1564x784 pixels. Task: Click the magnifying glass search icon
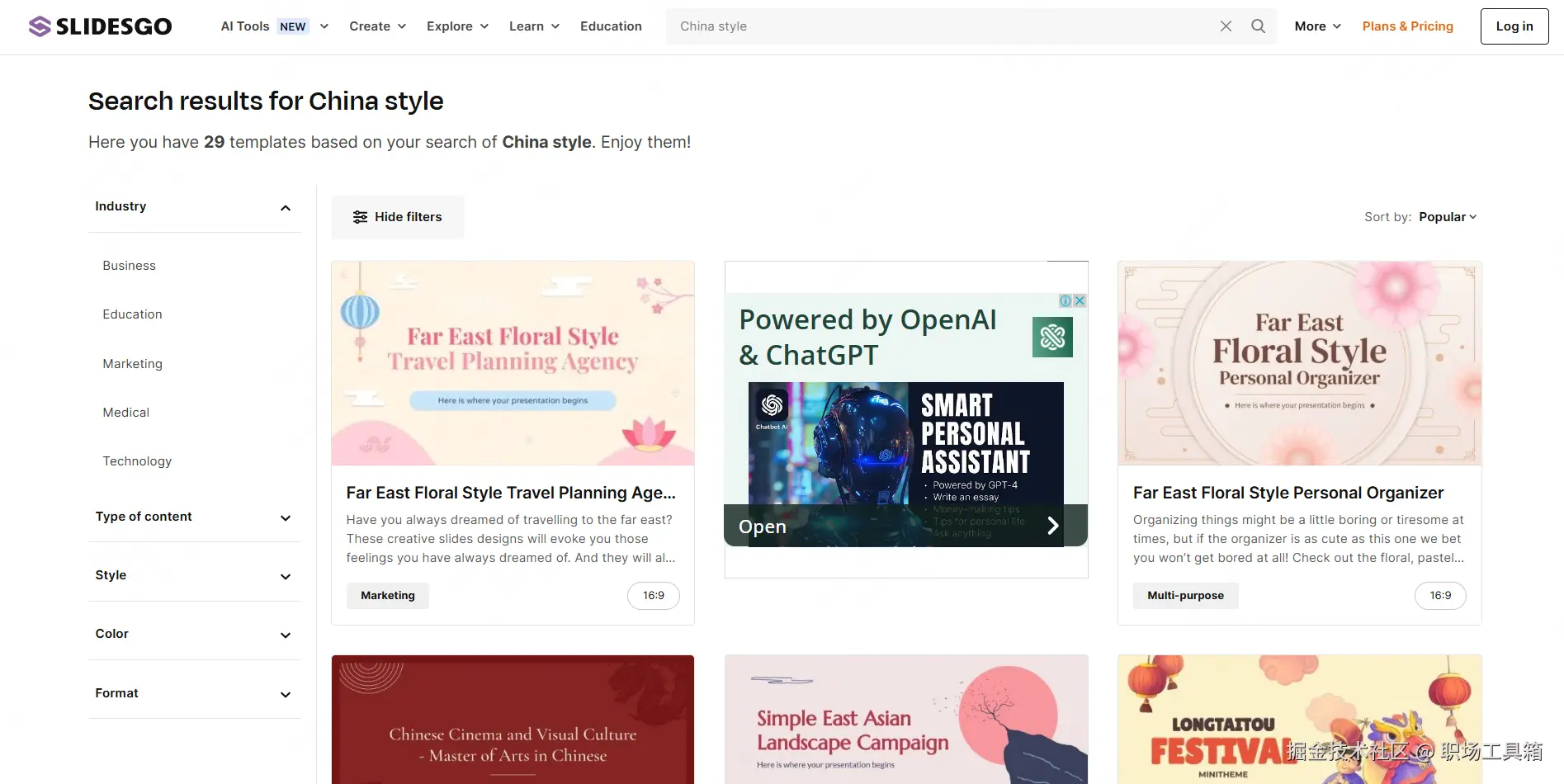click(x=1258, y=26)
